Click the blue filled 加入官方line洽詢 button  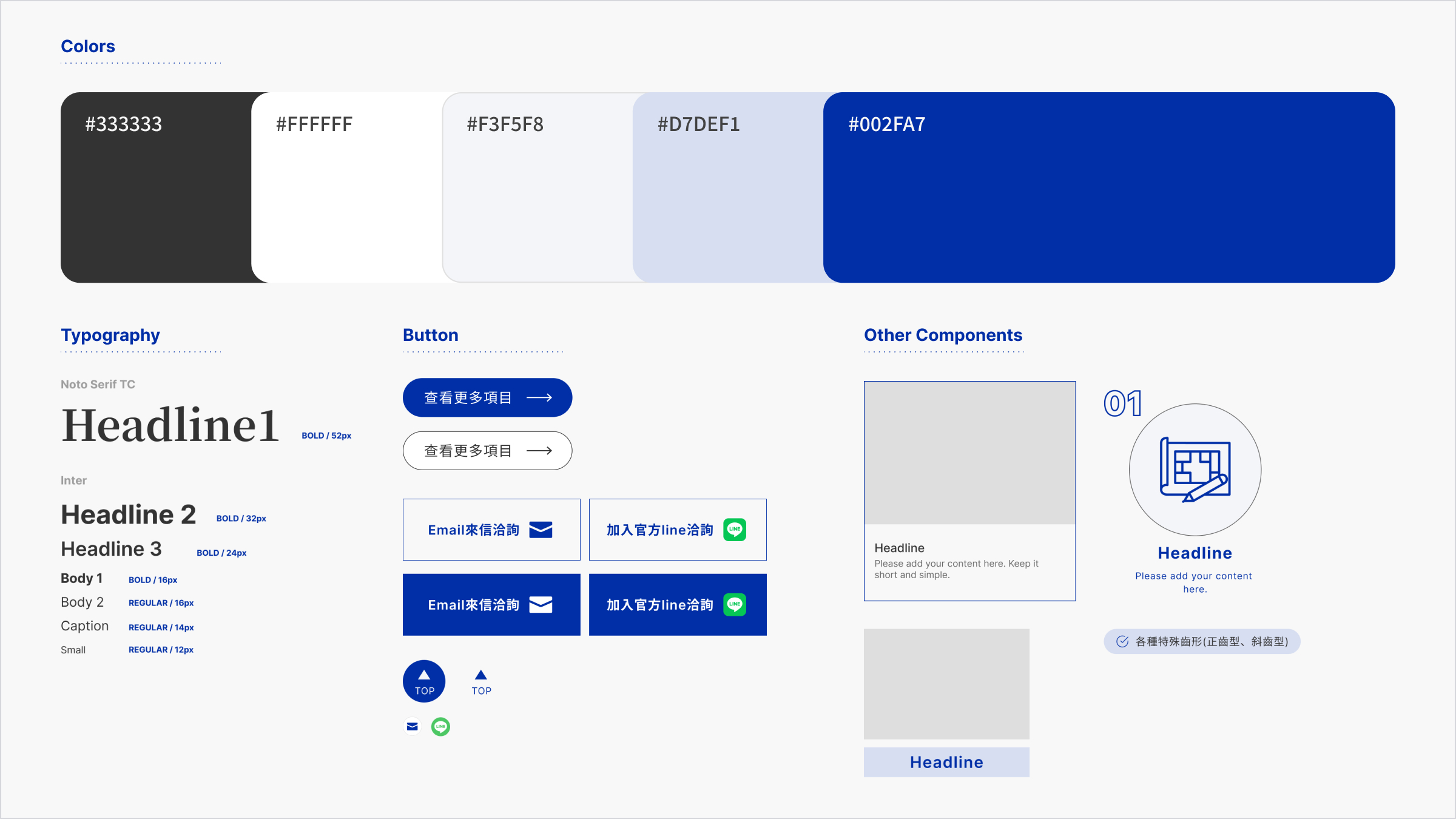click(x=678, y=605)
